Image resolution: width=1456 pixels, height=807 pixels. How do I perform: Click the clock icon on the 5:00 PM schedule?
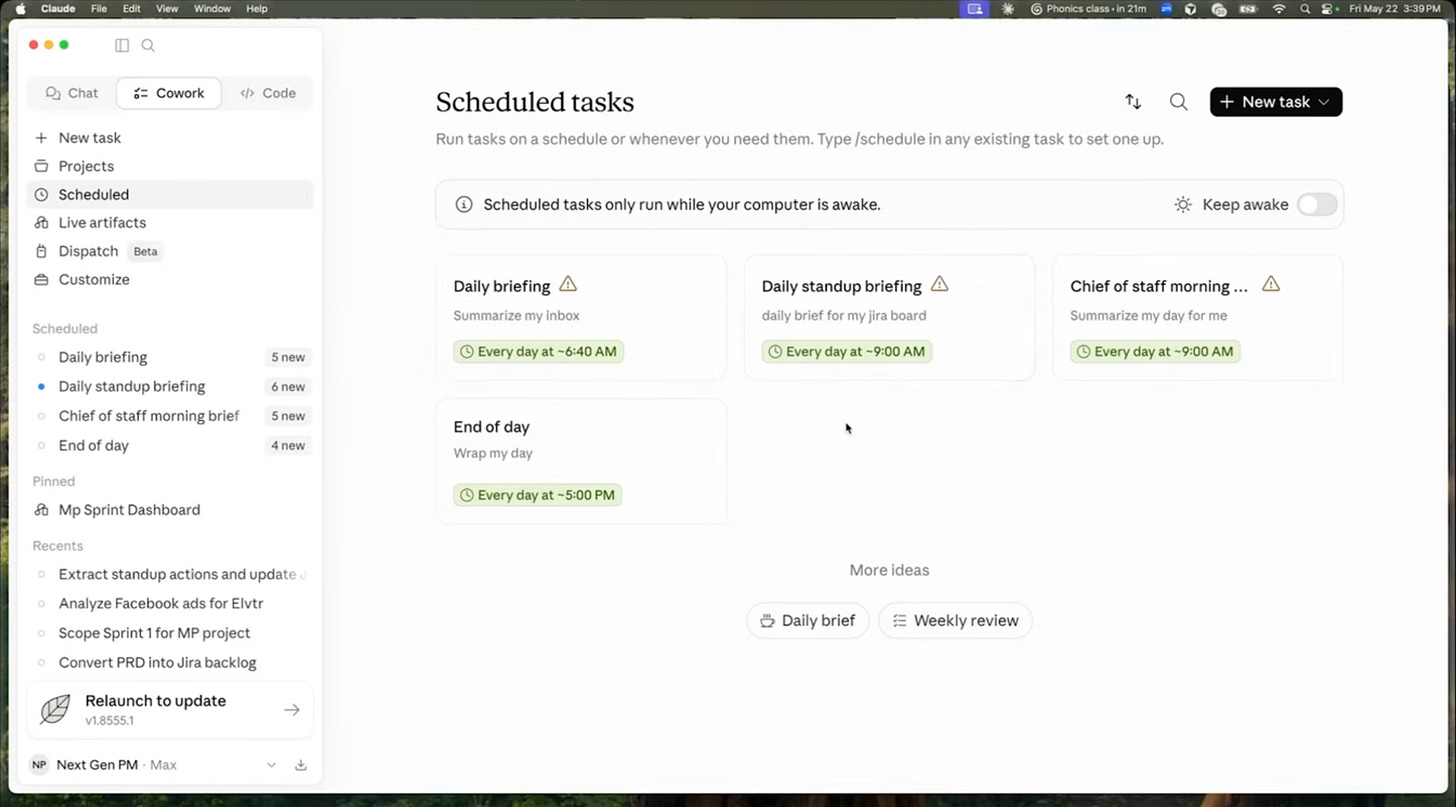click(x=466, y=495)
